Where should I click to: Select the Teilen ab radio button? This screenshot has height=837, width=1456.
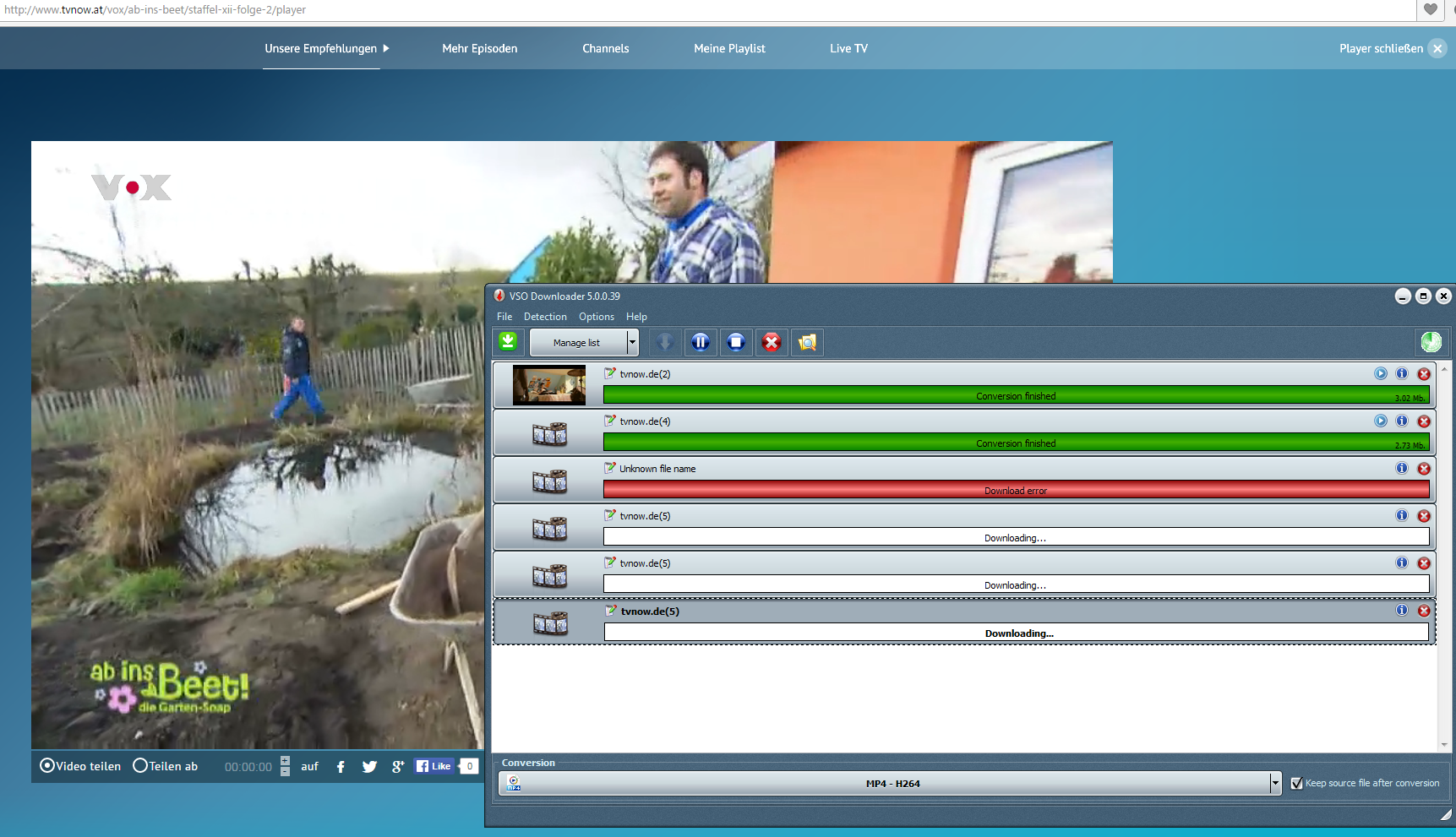pos(140,765)
